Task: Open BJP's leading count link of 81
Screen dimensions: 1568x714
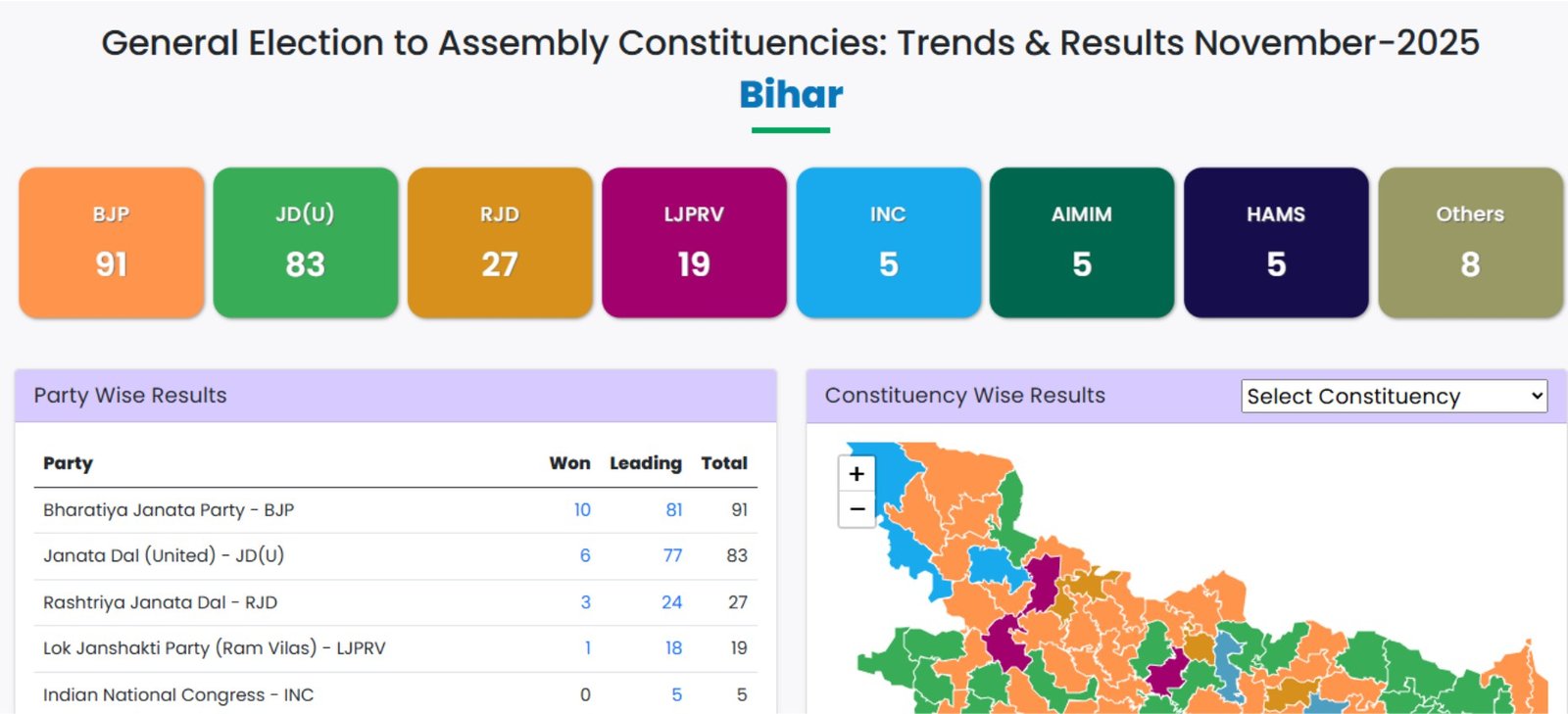Action: coord(674,510)
